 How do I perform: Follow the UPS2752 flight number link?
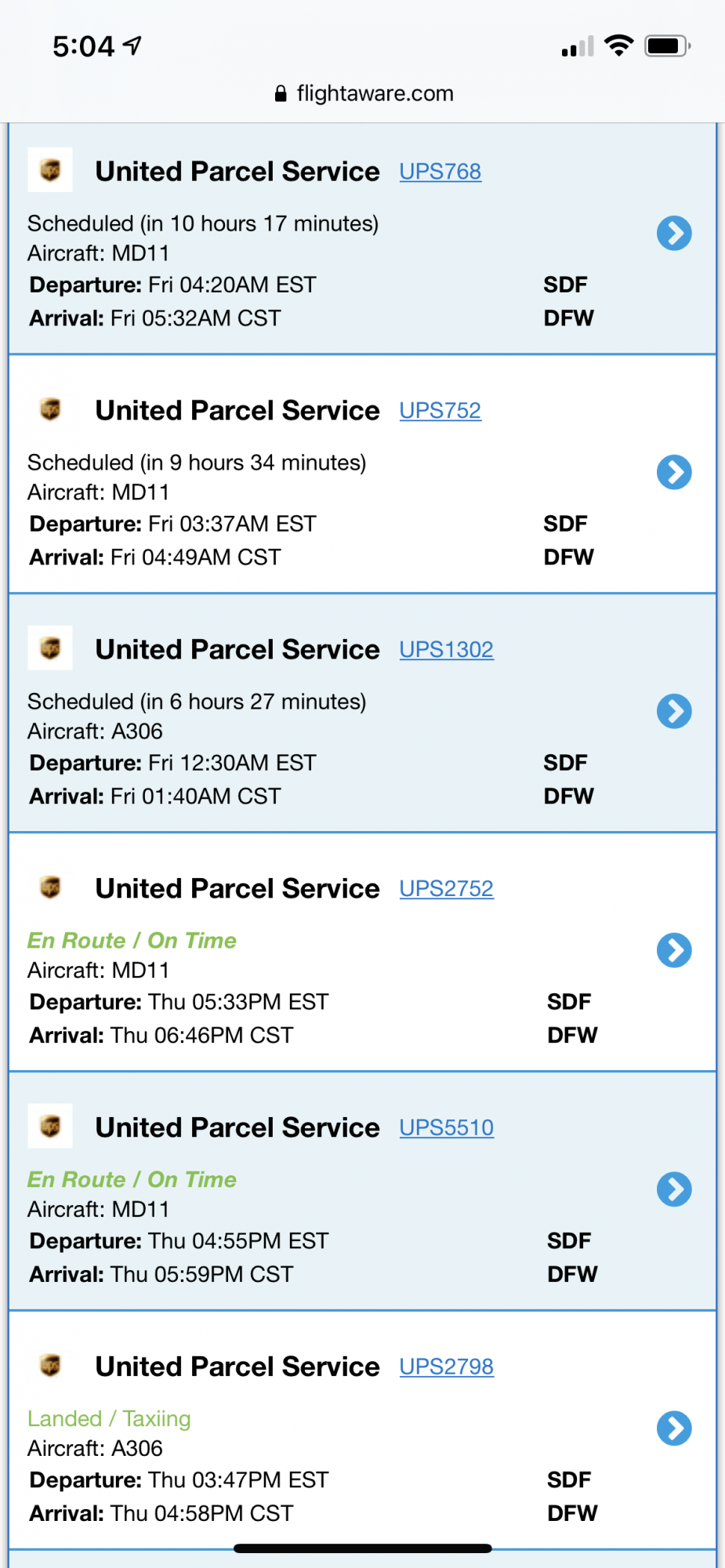[446, 889]
